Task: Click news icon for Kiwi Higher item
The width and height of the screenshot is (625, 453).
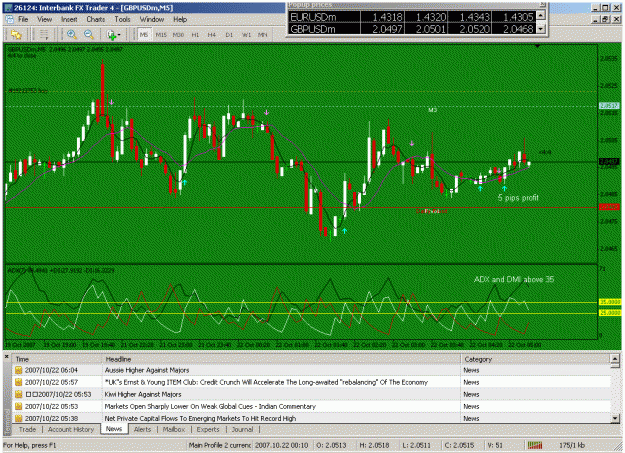Action: click(x=18, y=394)
